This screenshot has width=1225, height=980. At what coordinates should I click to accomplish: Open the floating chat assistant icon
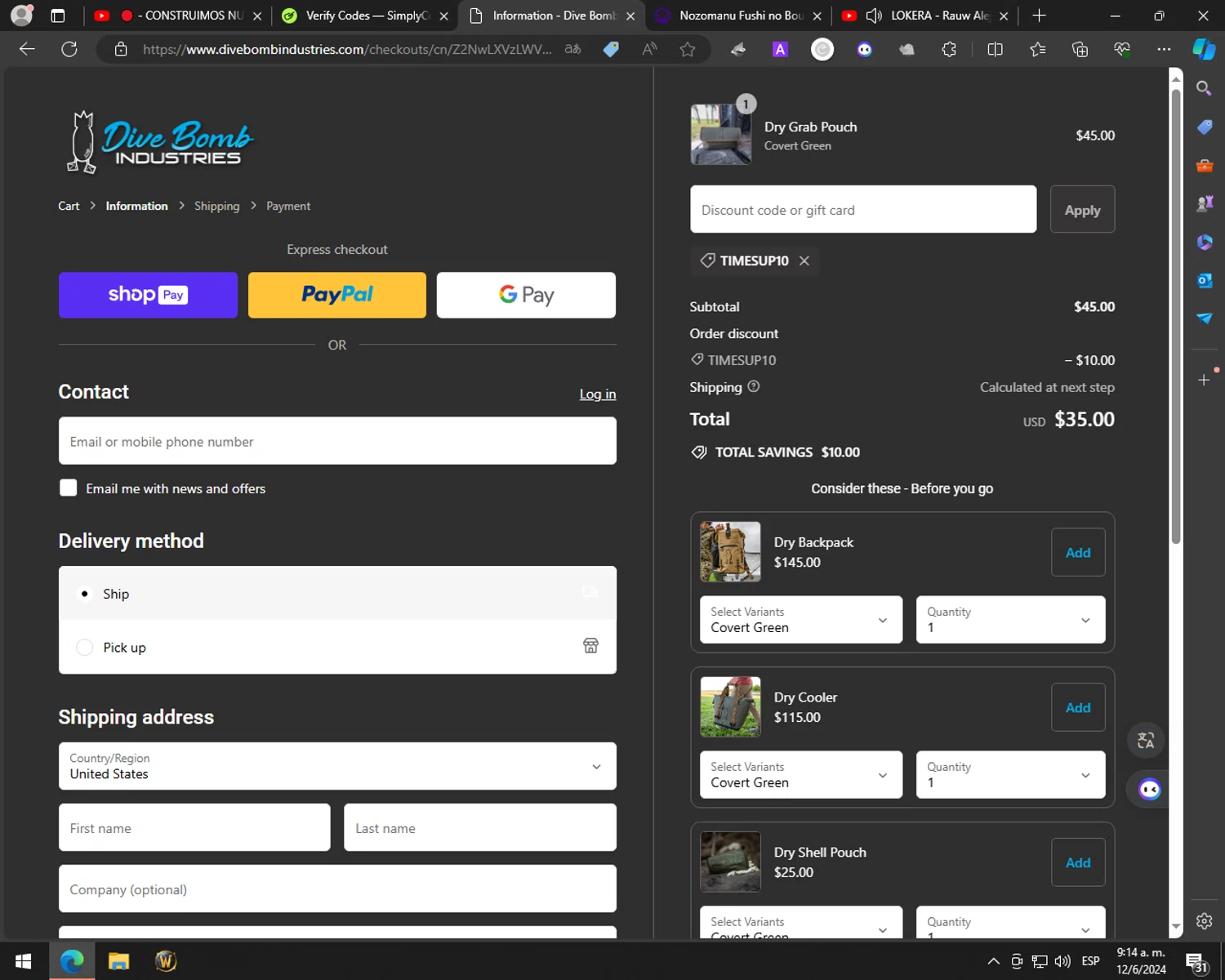[1150, 789]
